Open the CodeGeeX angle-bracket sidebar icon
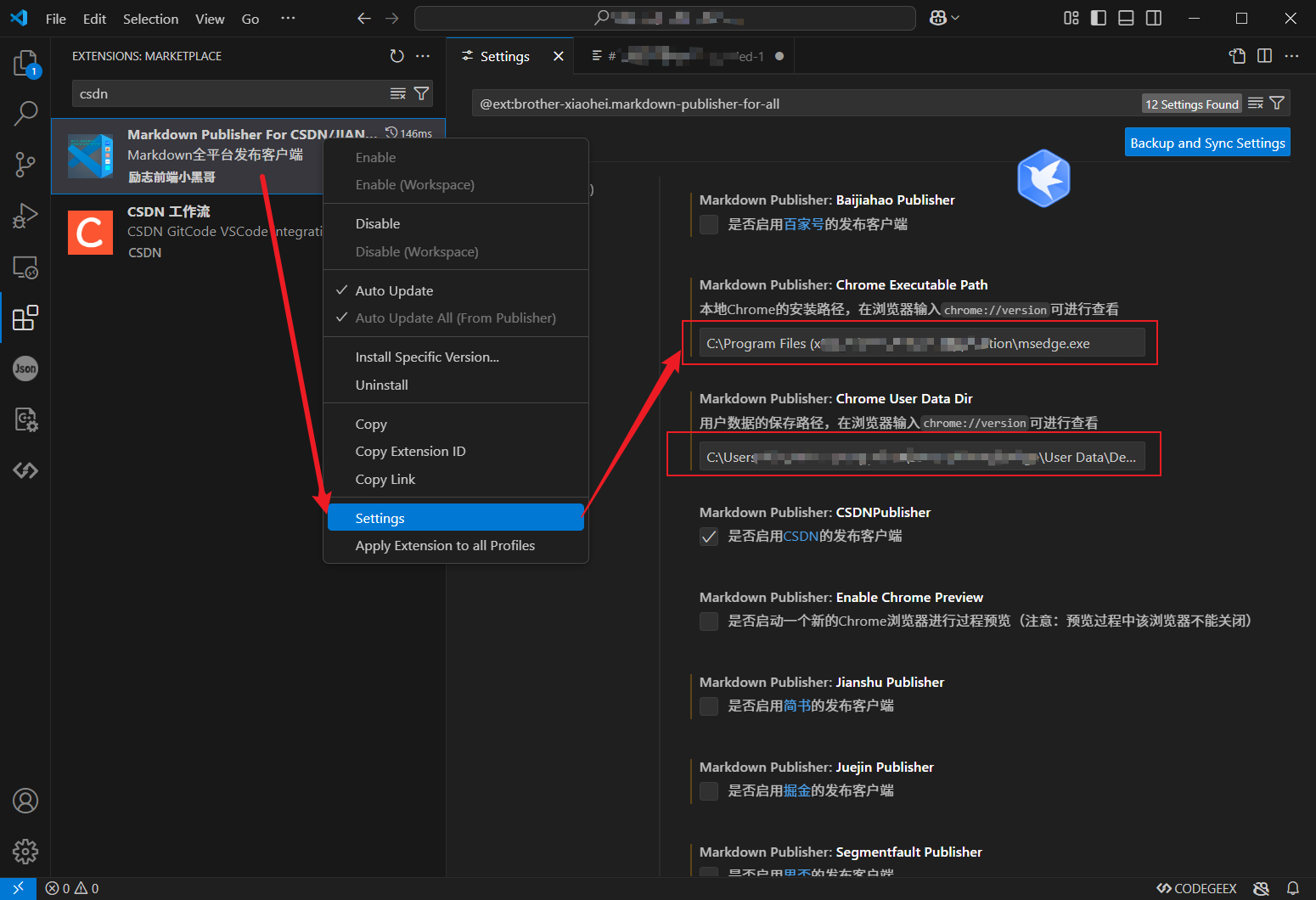The image size is (1316, 900). [25, 470]
